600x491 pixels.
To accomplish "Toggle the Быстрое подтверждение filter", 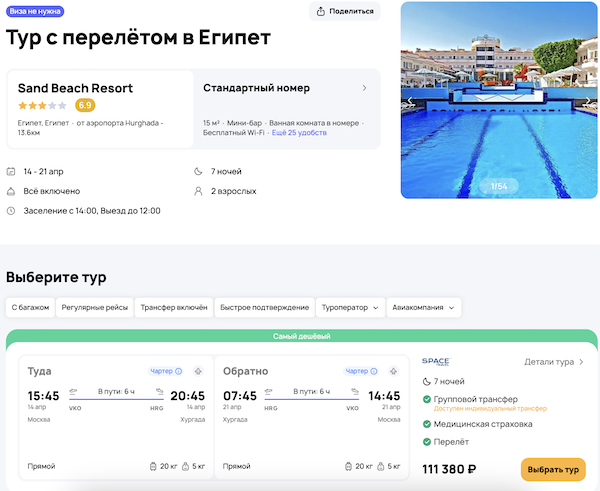I will 264,308.
